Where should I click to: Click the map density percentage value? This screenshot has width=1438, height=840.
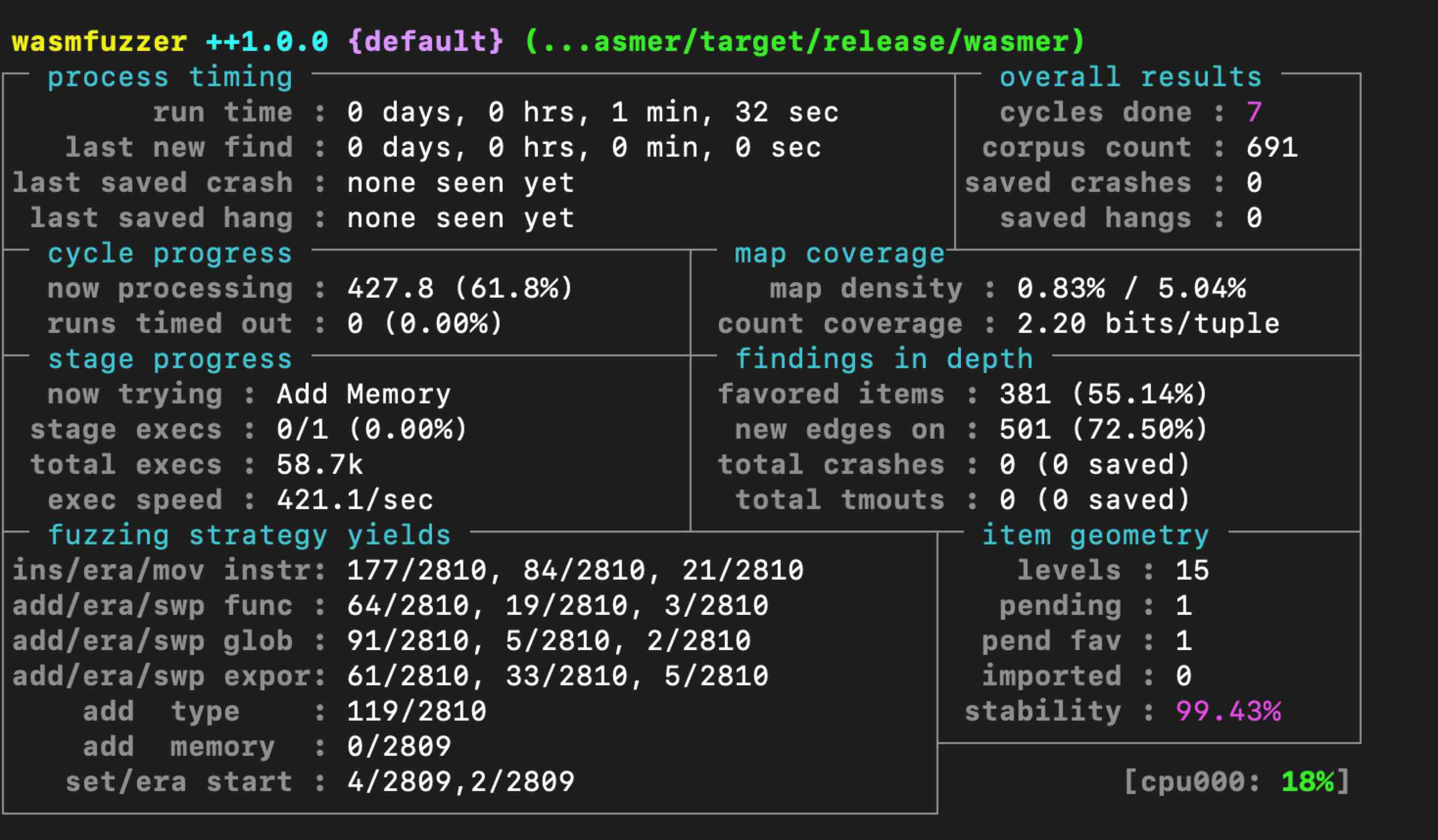tap(1131, 288)
